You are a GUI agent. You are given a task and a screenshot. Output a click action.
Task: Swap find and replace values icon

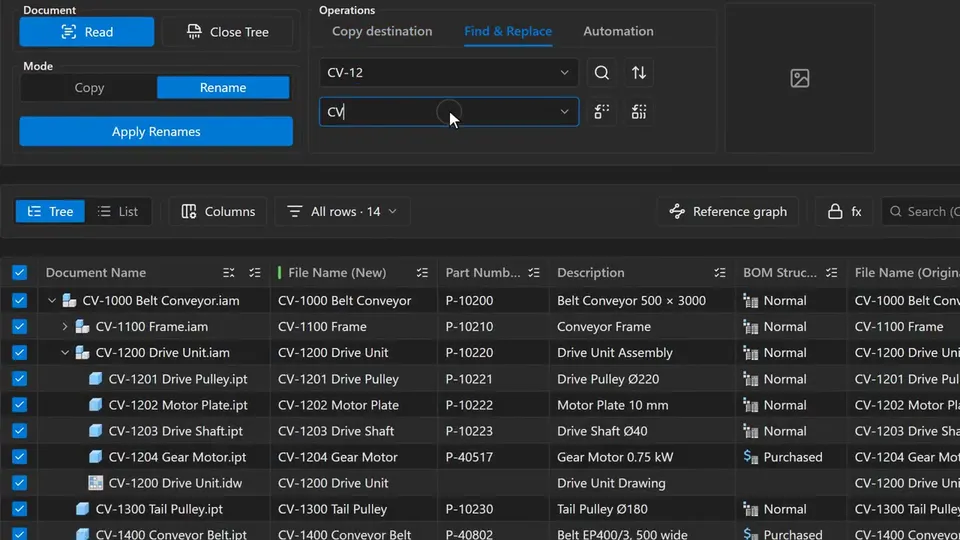(639, 73)
